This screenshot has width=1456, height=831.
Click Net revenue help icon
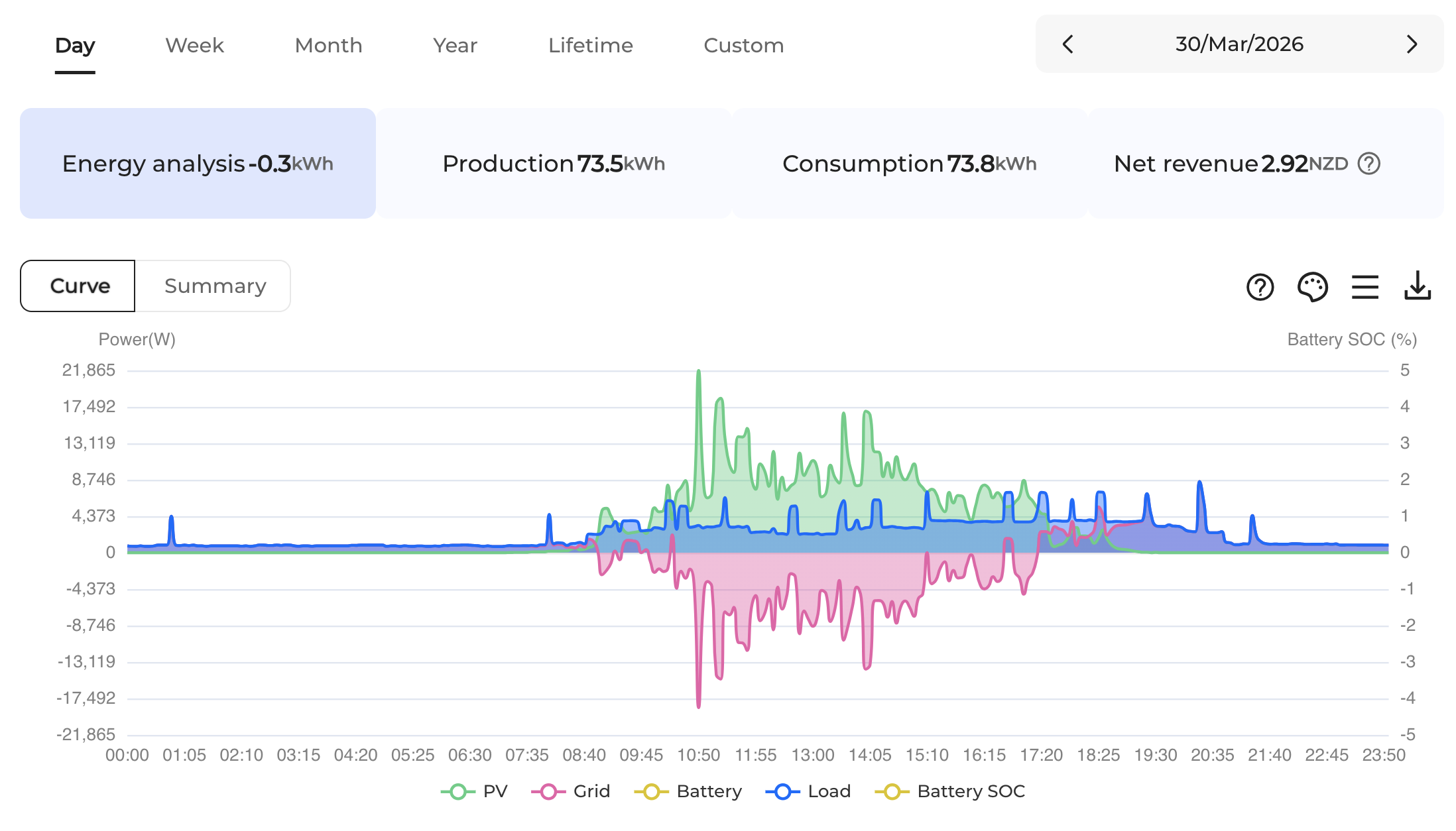click(1369, 163)
